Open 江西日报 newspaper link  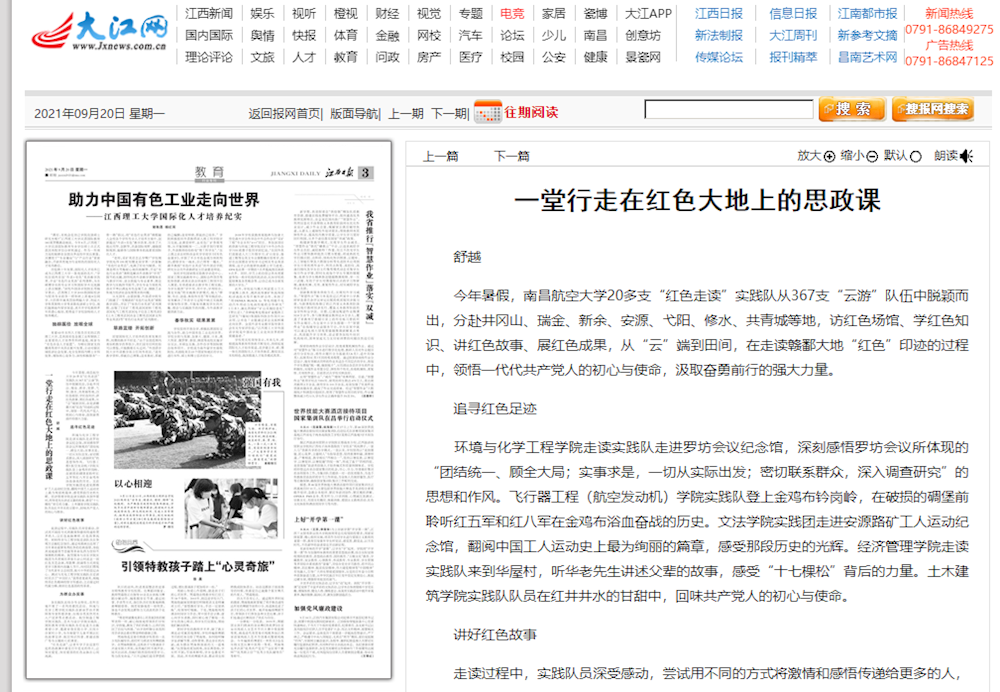719,13
